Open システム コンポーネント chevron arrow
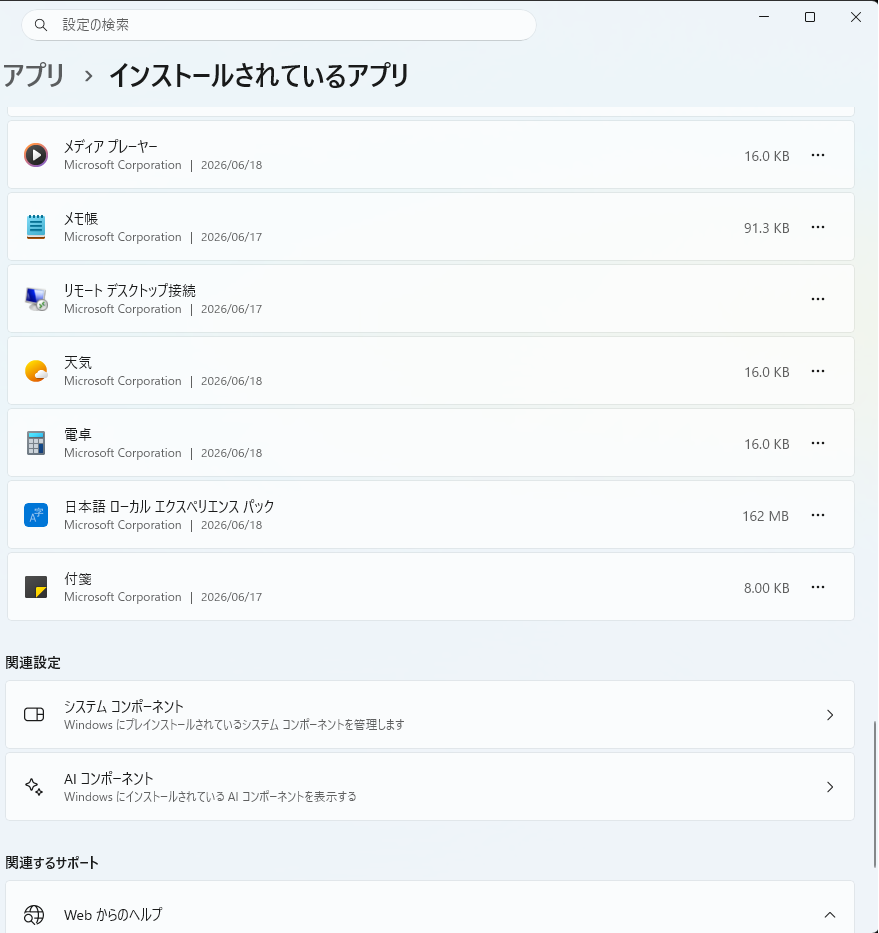Image resolution: width=879 pixels, height=933 pixels. (x=830, y=715)
